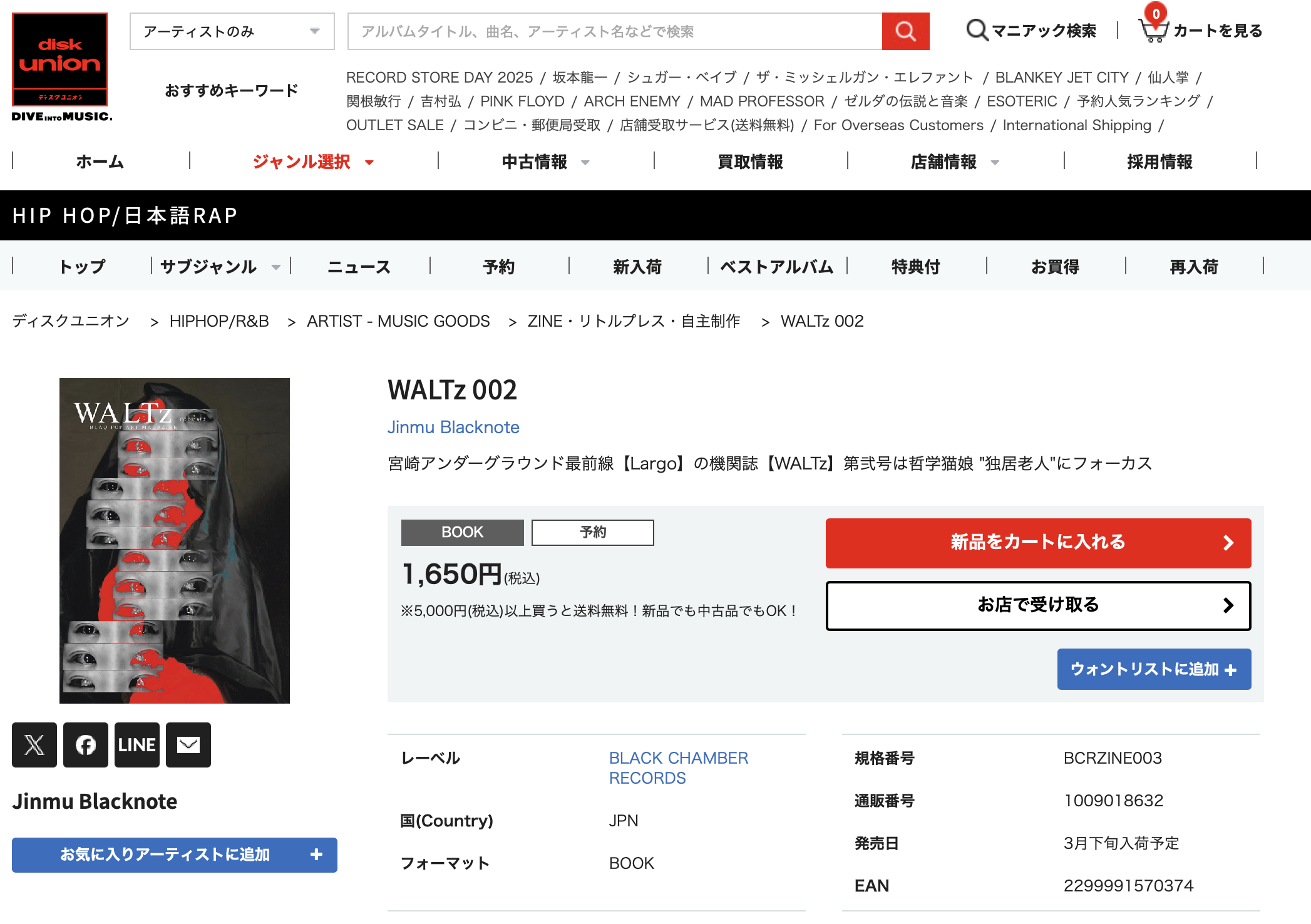Open コンビニ・郵便局受取 link

[532, 125]
